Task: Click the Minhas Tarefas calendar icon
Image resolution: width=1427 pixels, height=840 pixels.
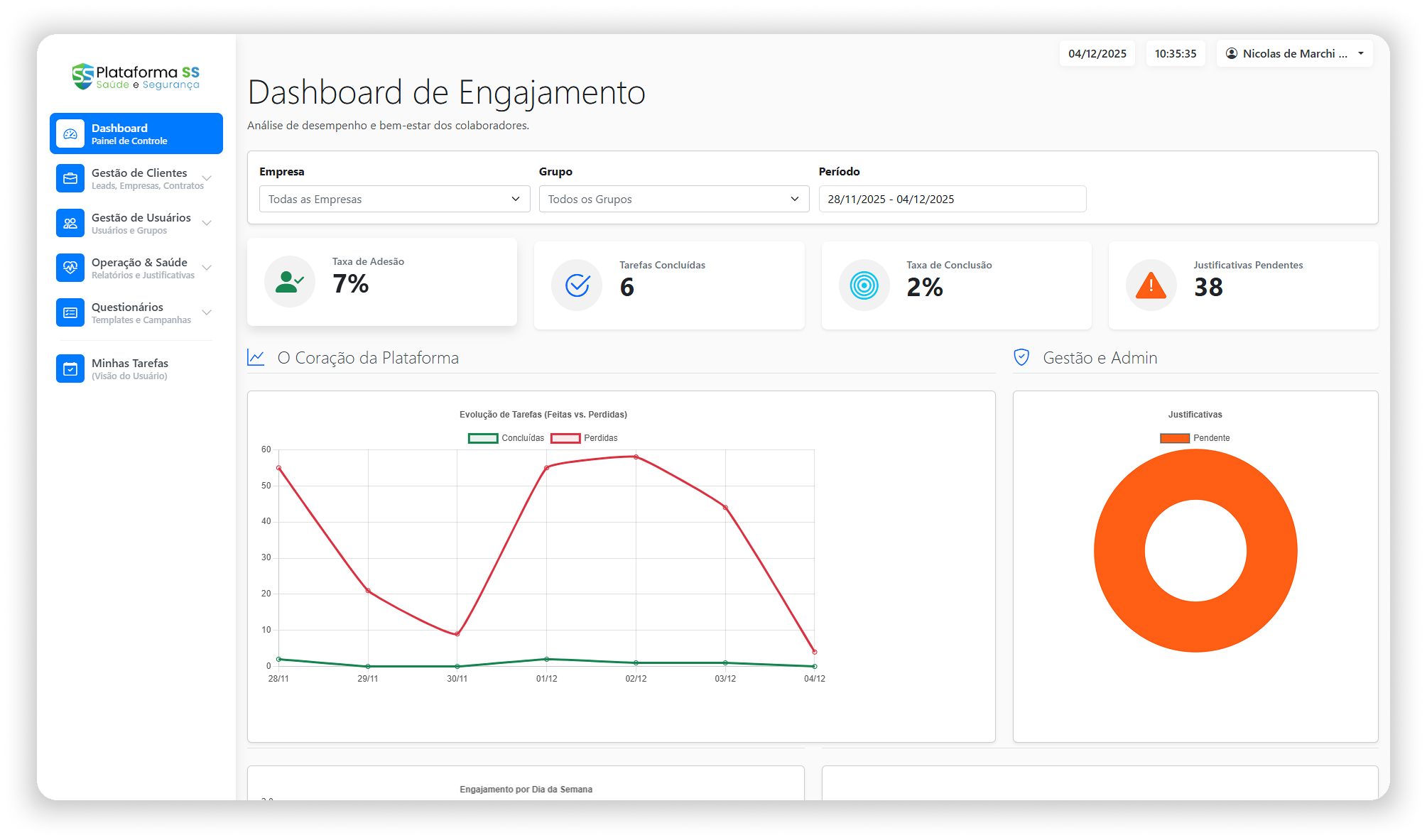Action: (70, 369)
